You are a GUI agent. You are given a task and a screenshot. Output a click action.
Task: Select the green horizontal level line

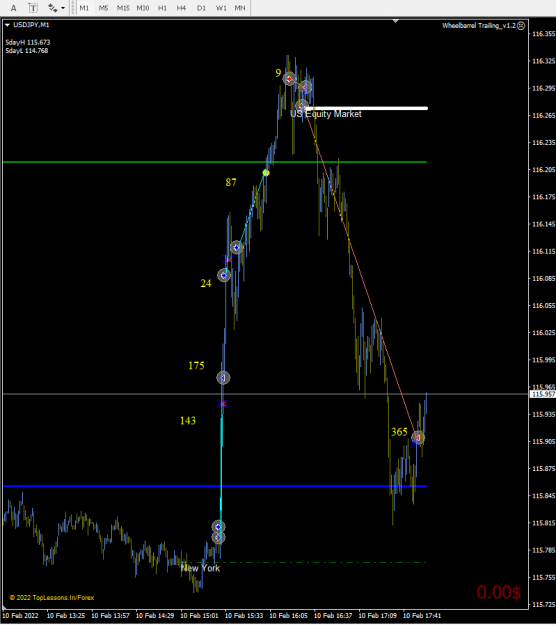pyautogui.click(x=214, y=162)
